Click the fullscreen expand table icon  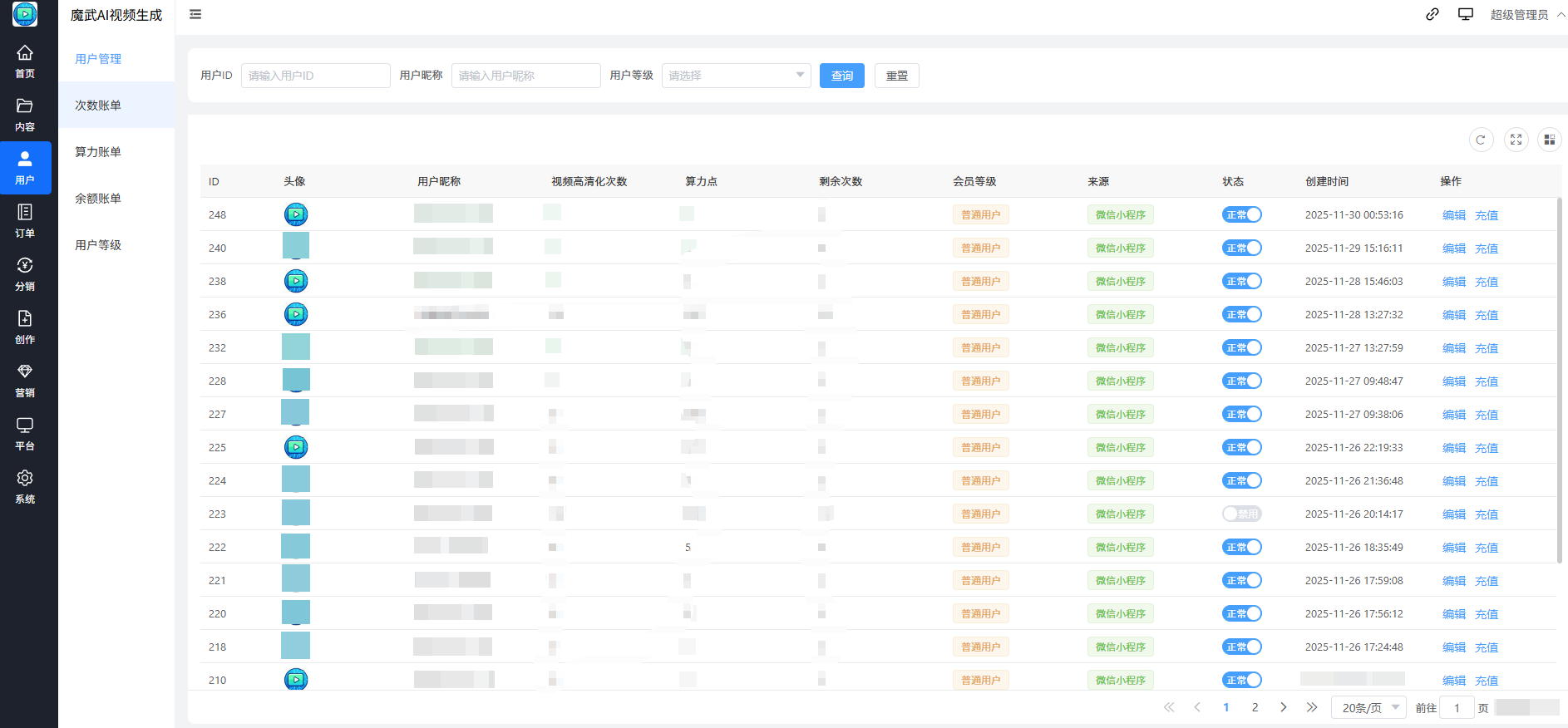[x=1516, y=140]
